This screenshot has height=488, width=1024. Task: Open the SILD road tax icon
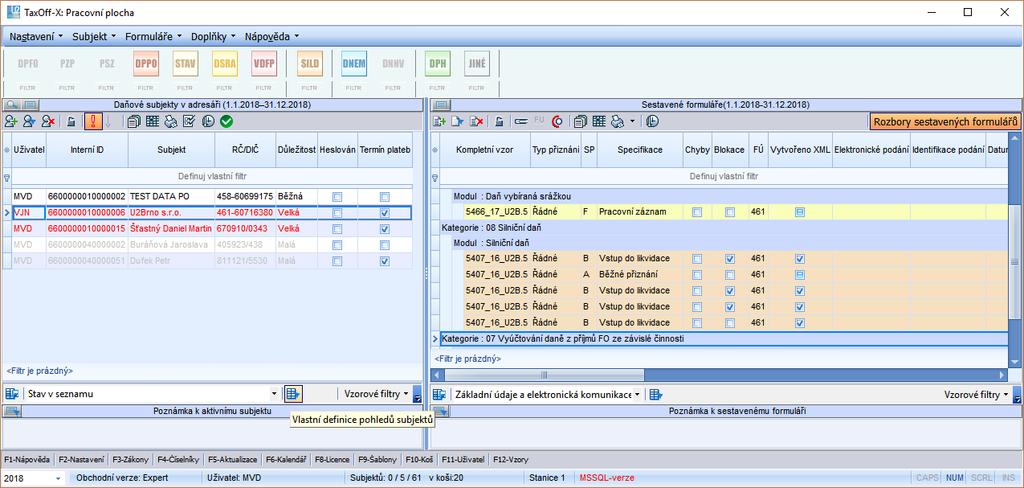tap(309, 63)
